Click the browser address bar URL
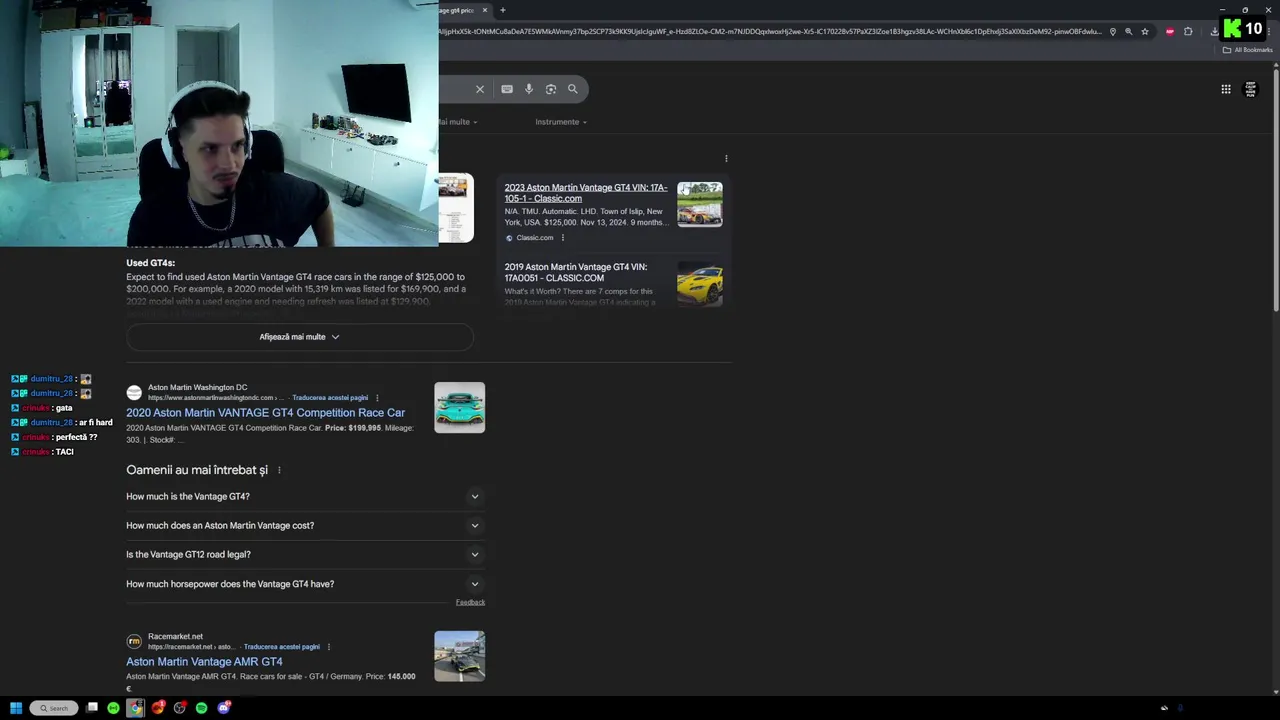 pyautogui.click(x=770, y=31)
